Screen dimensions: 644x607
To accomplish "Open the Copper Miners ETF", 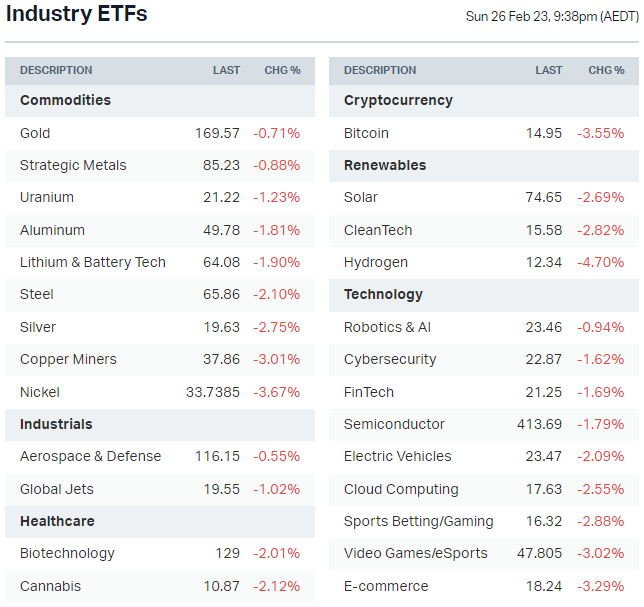I will coord(68,359).
